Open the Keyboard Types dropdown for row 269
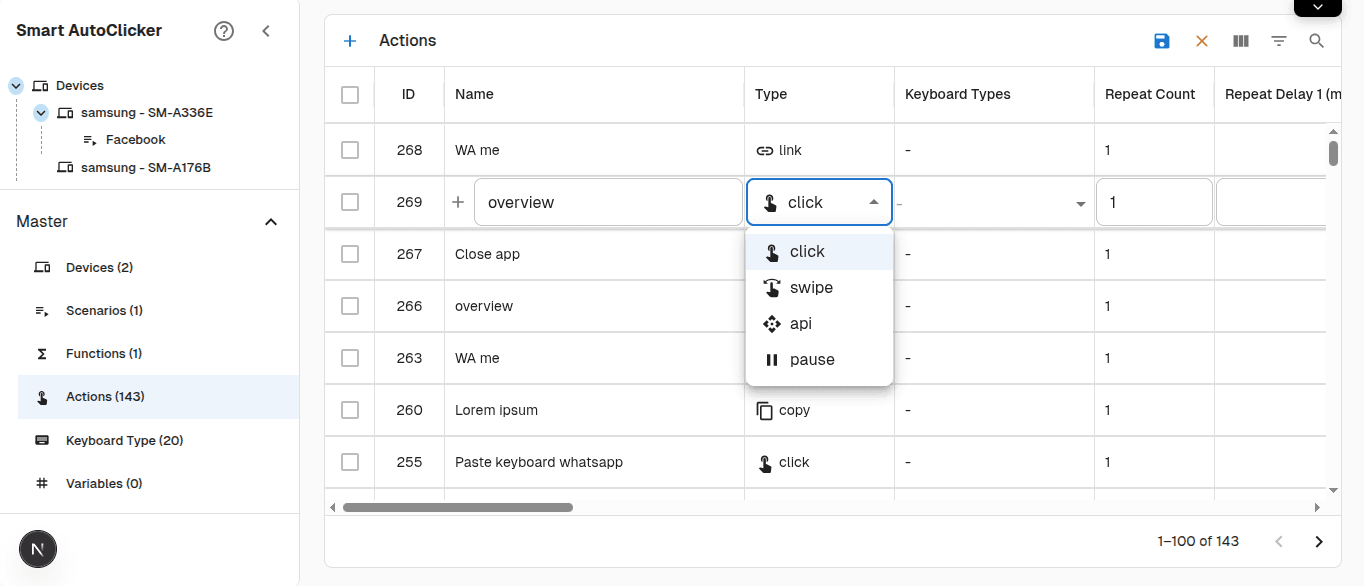The image size is (1364, 586). 1080,202
